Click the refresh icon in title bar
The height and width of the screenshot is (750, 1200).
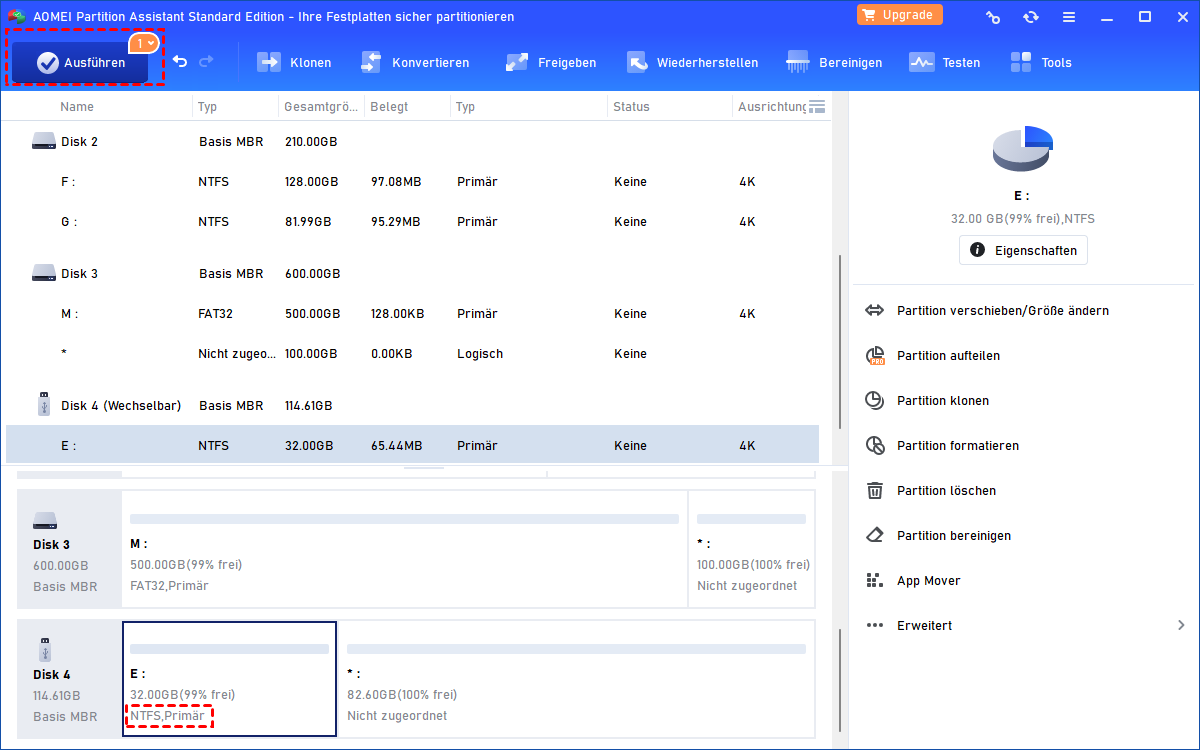tap(1031, 17)
